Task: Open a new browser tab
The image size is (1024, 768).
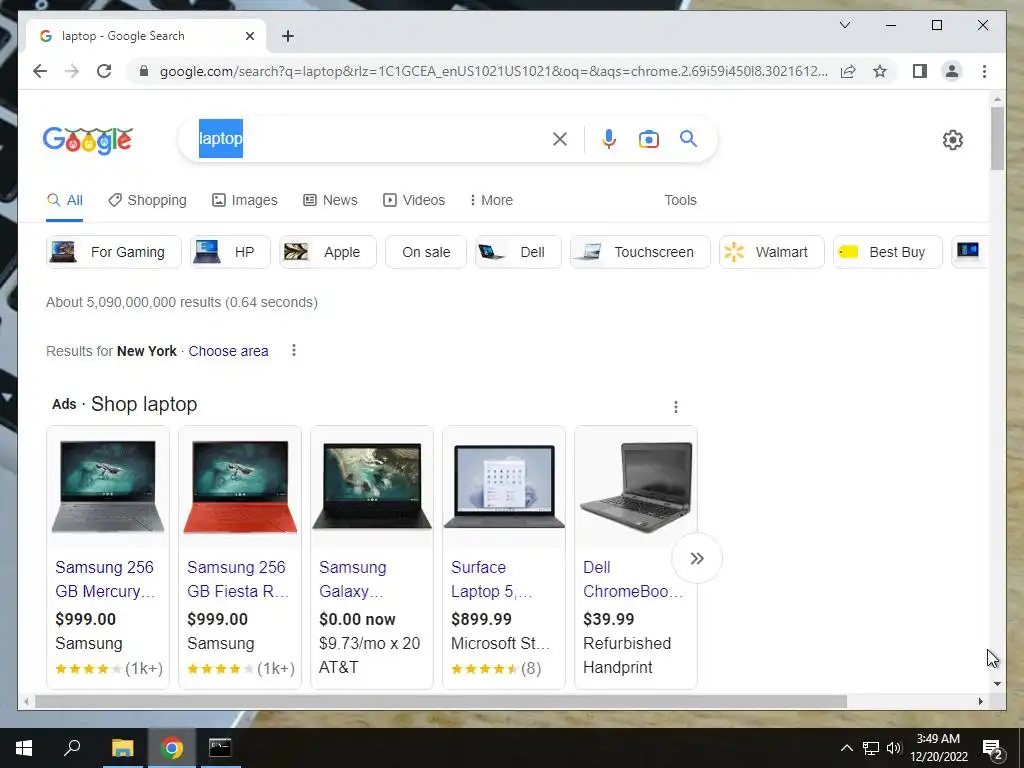Action: [287, 36]
